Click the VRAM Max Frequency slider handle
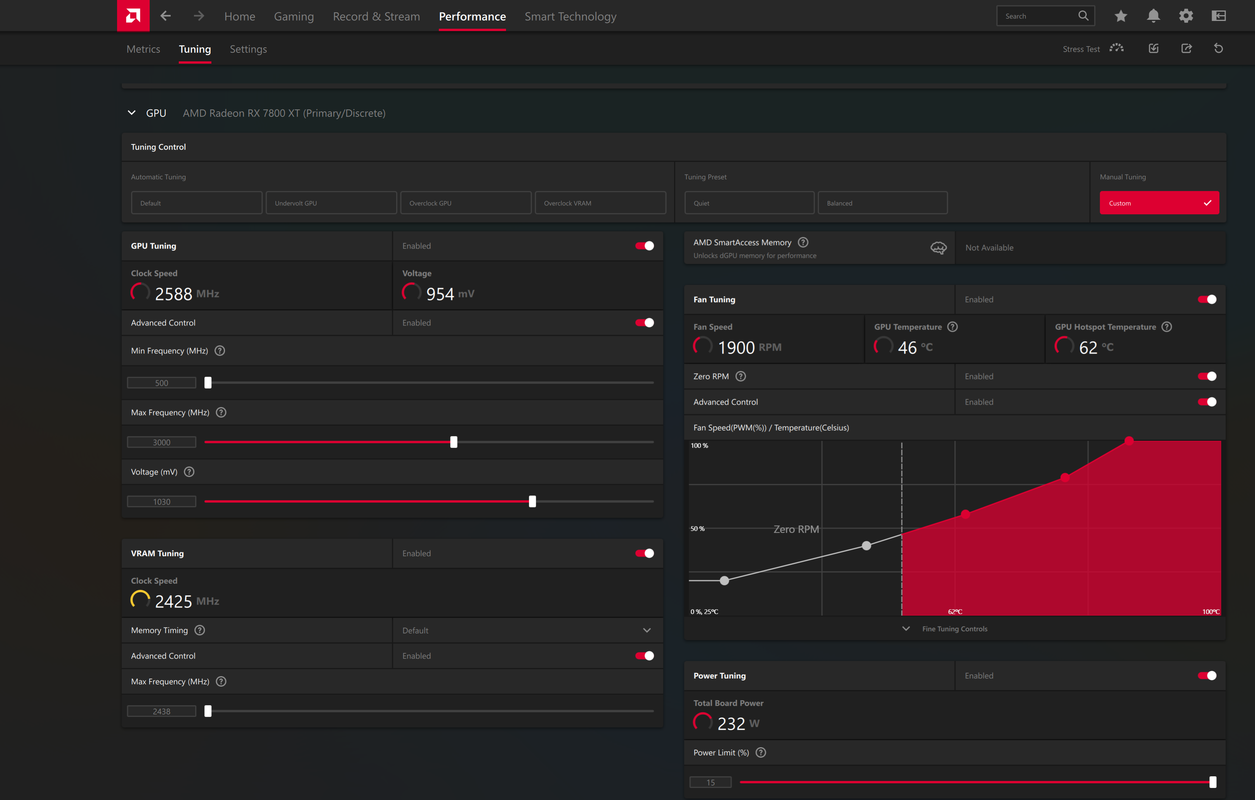The width and height of the screenshot is (1255, 800). click(x=208, y=711)
